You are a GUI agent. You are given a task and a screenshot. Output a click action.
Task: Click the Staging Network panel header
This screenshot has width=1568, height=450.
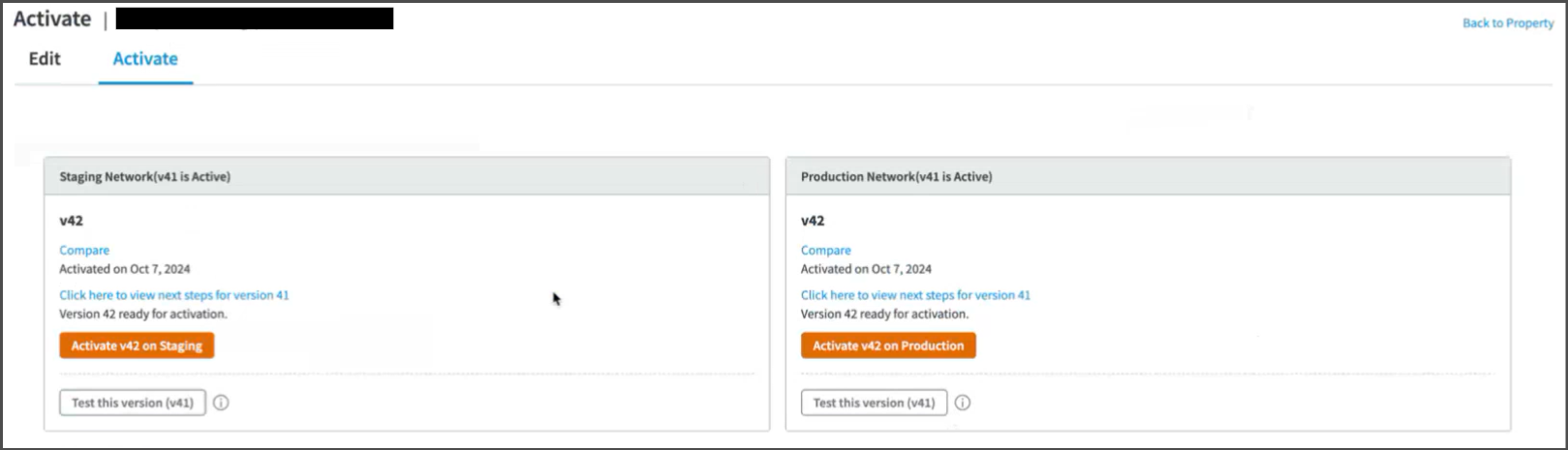[145, 177]
